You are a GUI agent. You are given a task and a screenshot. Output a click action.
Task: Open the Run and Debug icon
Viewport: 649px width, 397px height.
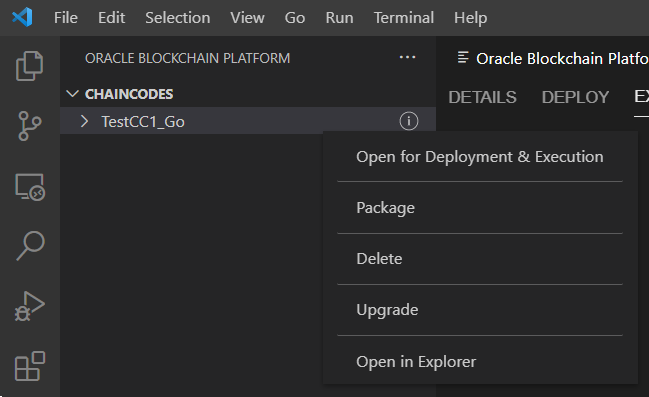pos(29,306)
